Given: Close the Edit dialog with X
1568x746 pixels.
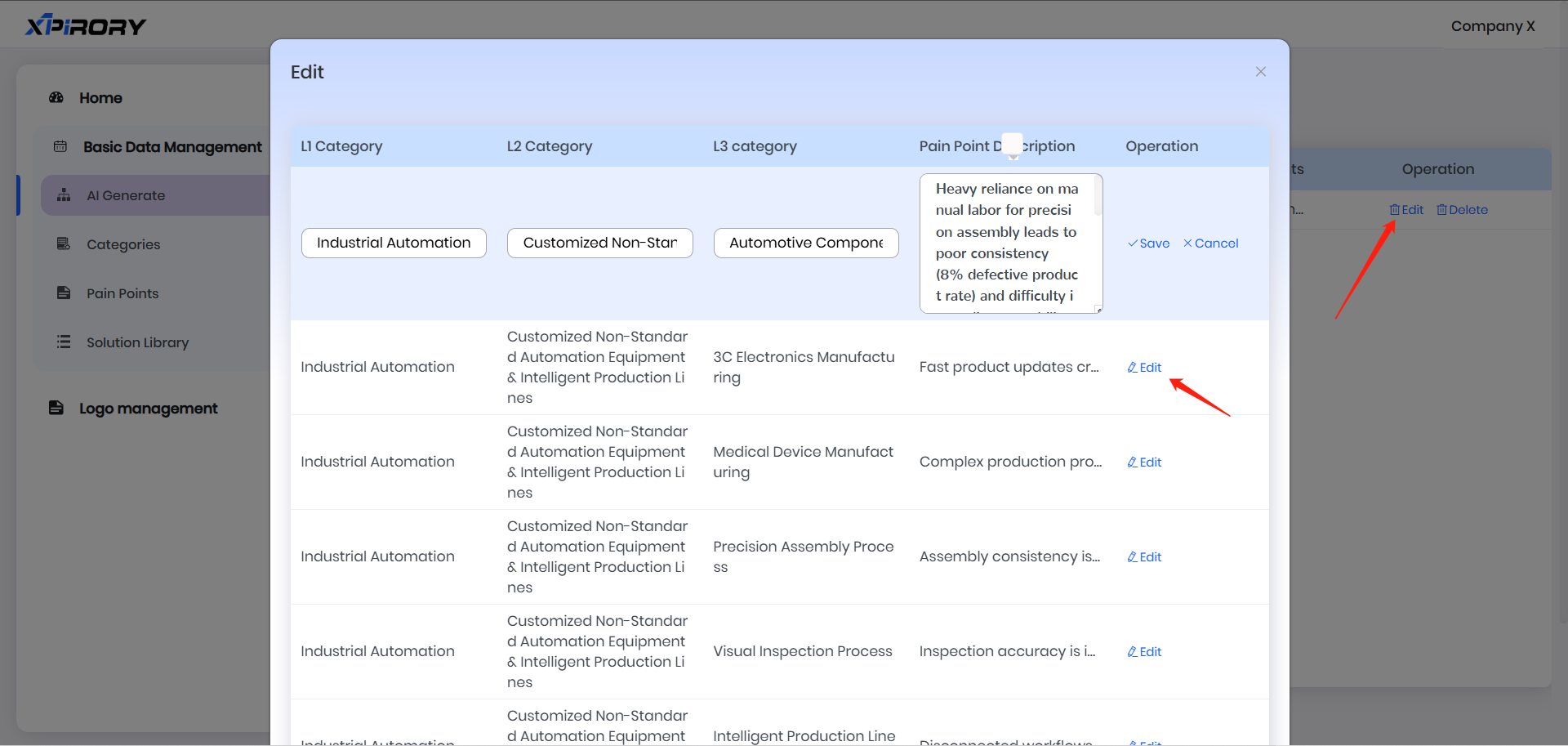Looking at the screenshot, I should click(1260, 72).
